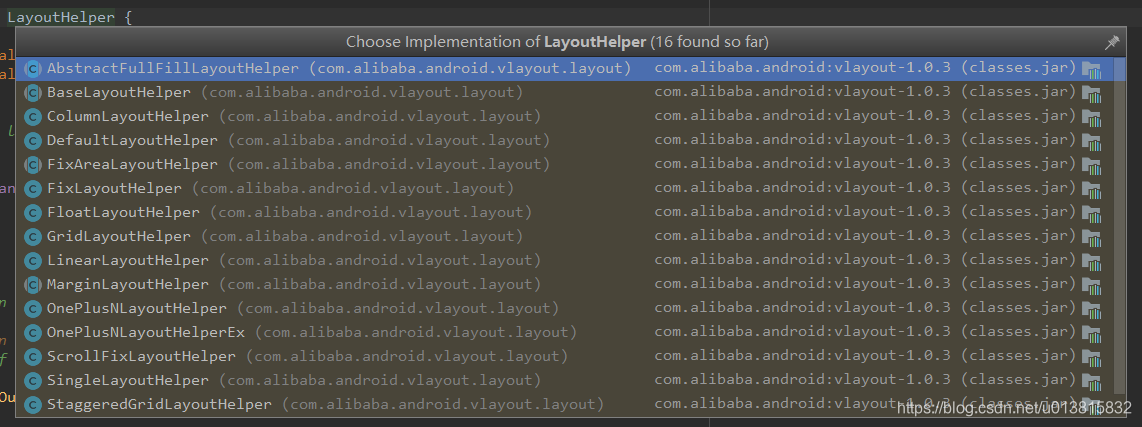Viewport: 1142px width, 427px height.
Task: Click library icon on AbstractFullFillLayoutHelper row
Action: pos(1091,70)
